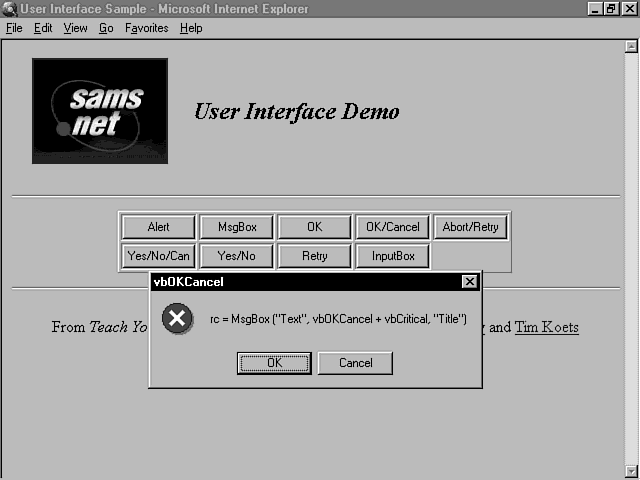640x480 pixels.
Task: Click the red critical error icon
Action: (177, 319)
